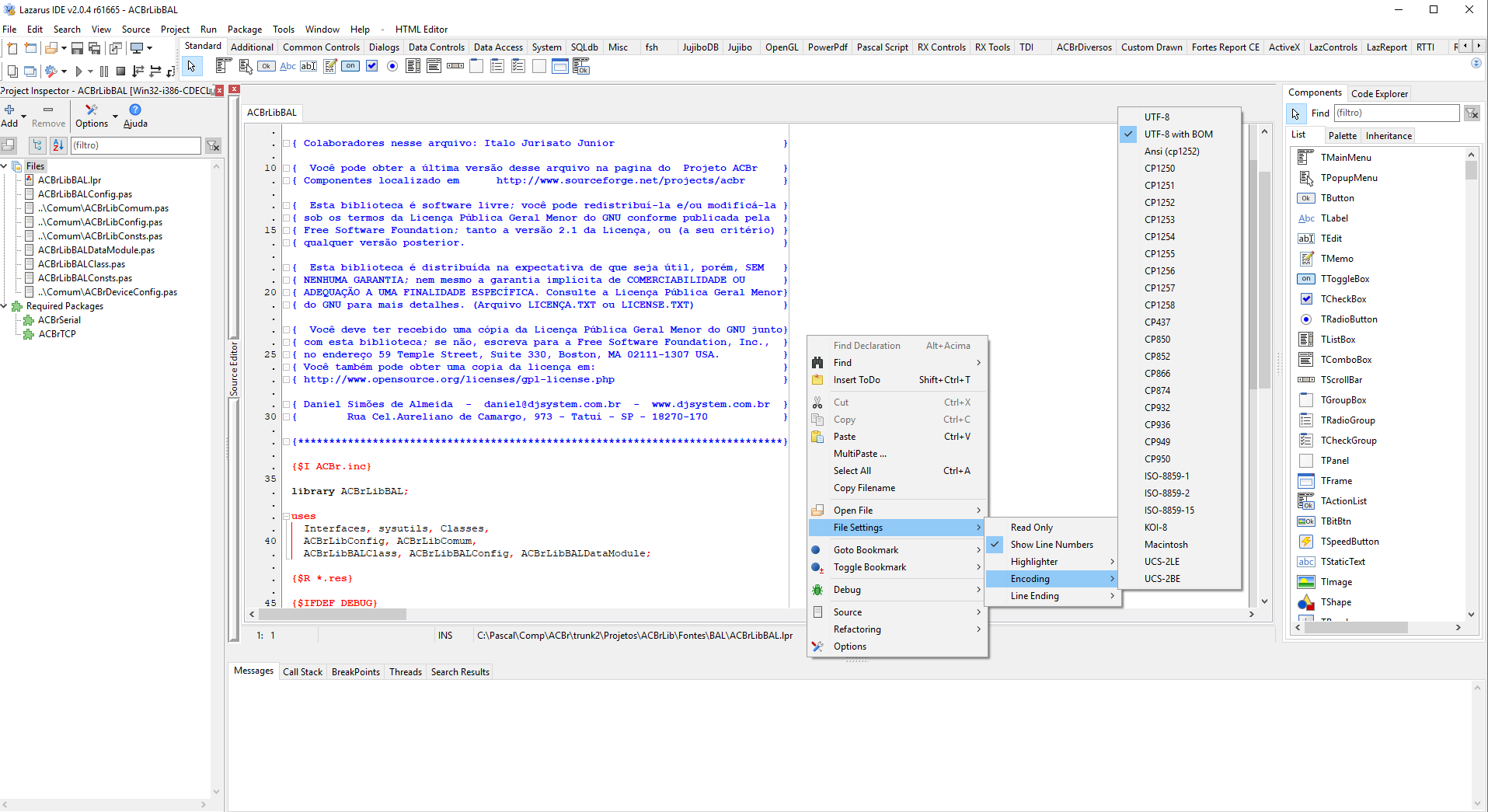Screen dimensions: 1488x812
Task: Click the Components Find filter field
Action: (x=1396, y=113)
